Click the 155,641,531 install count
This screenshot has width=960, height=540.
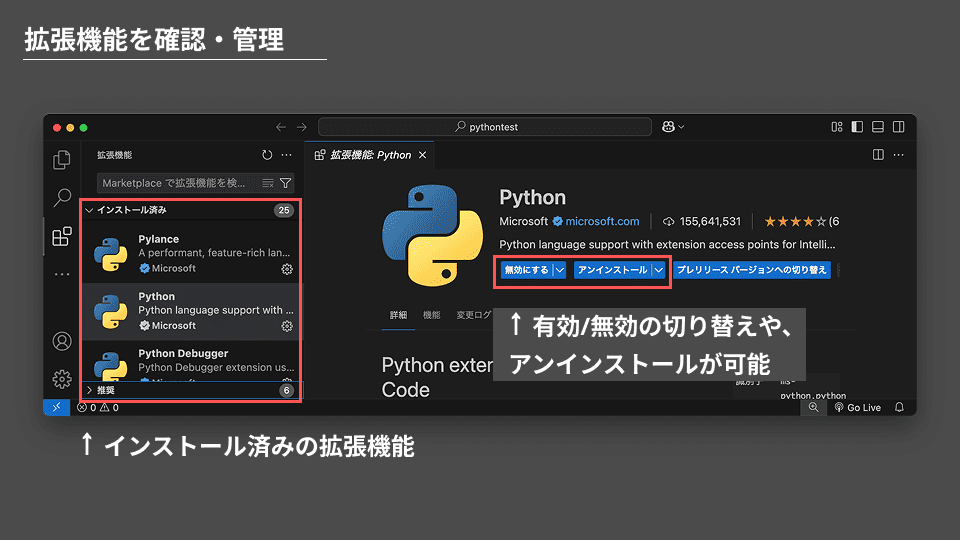click(702, 222)
